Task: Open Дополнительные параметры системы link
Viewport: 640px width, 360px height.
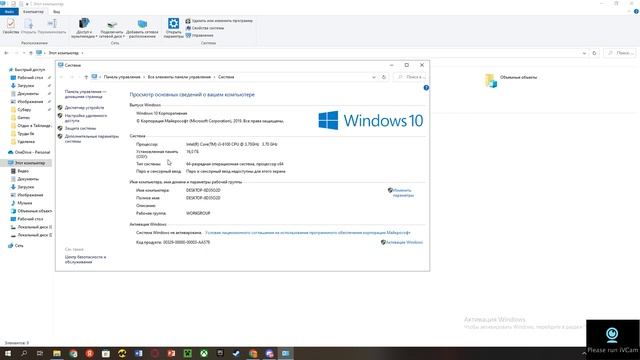Action: point(91,139)
